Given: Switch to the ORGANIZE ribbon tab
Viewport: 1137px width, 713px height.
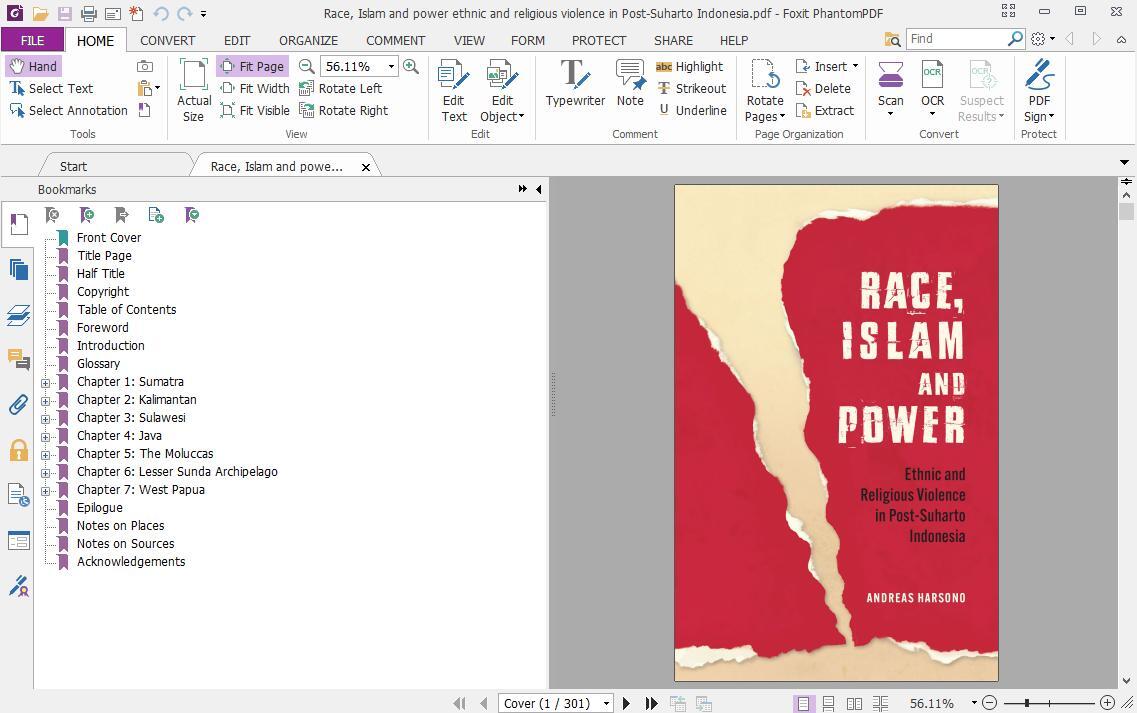Looking at the screenshot, I should point(308,41).
